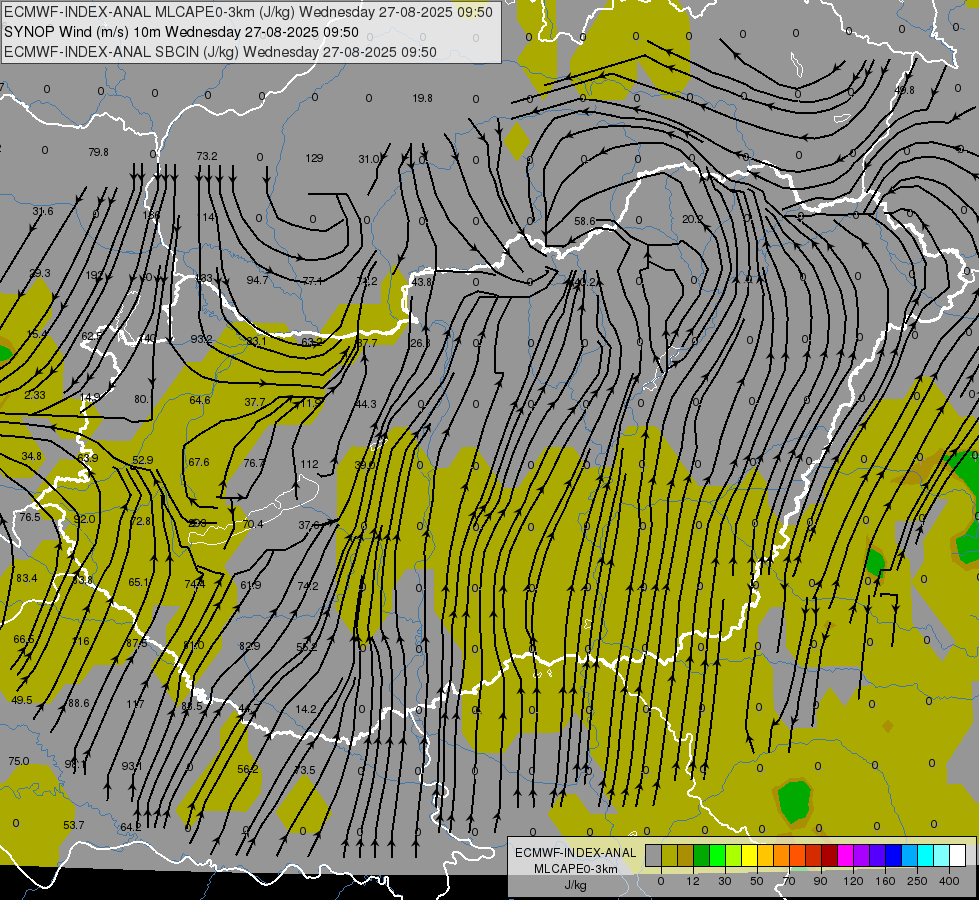The image size is (979, 900).
Task: Click the 112 value on the map
Action: 309,464
